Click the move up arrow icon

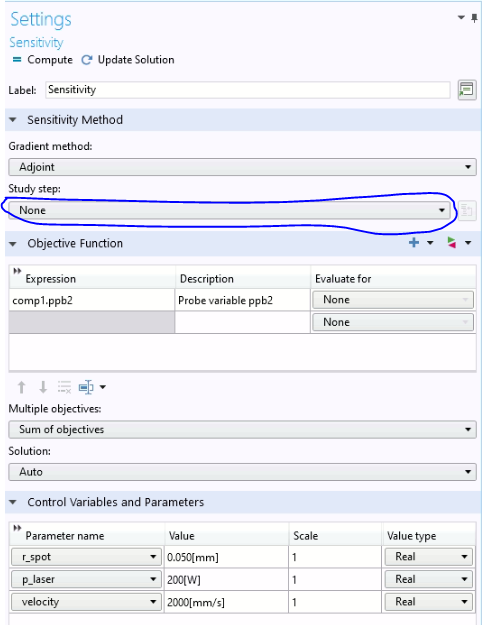coord(22,387)
